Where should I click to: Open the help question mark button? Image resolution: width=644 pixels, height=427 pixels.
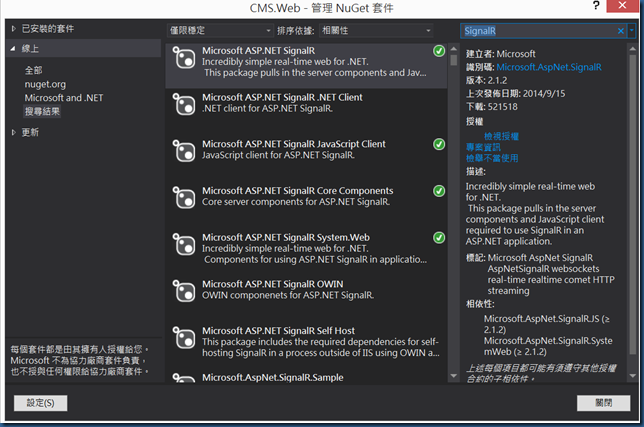pos(596,5)
